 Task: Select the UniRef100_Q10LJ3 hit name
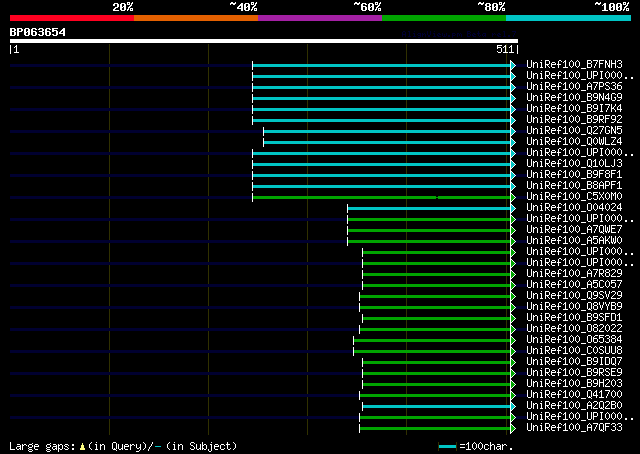tap(574, 164)
